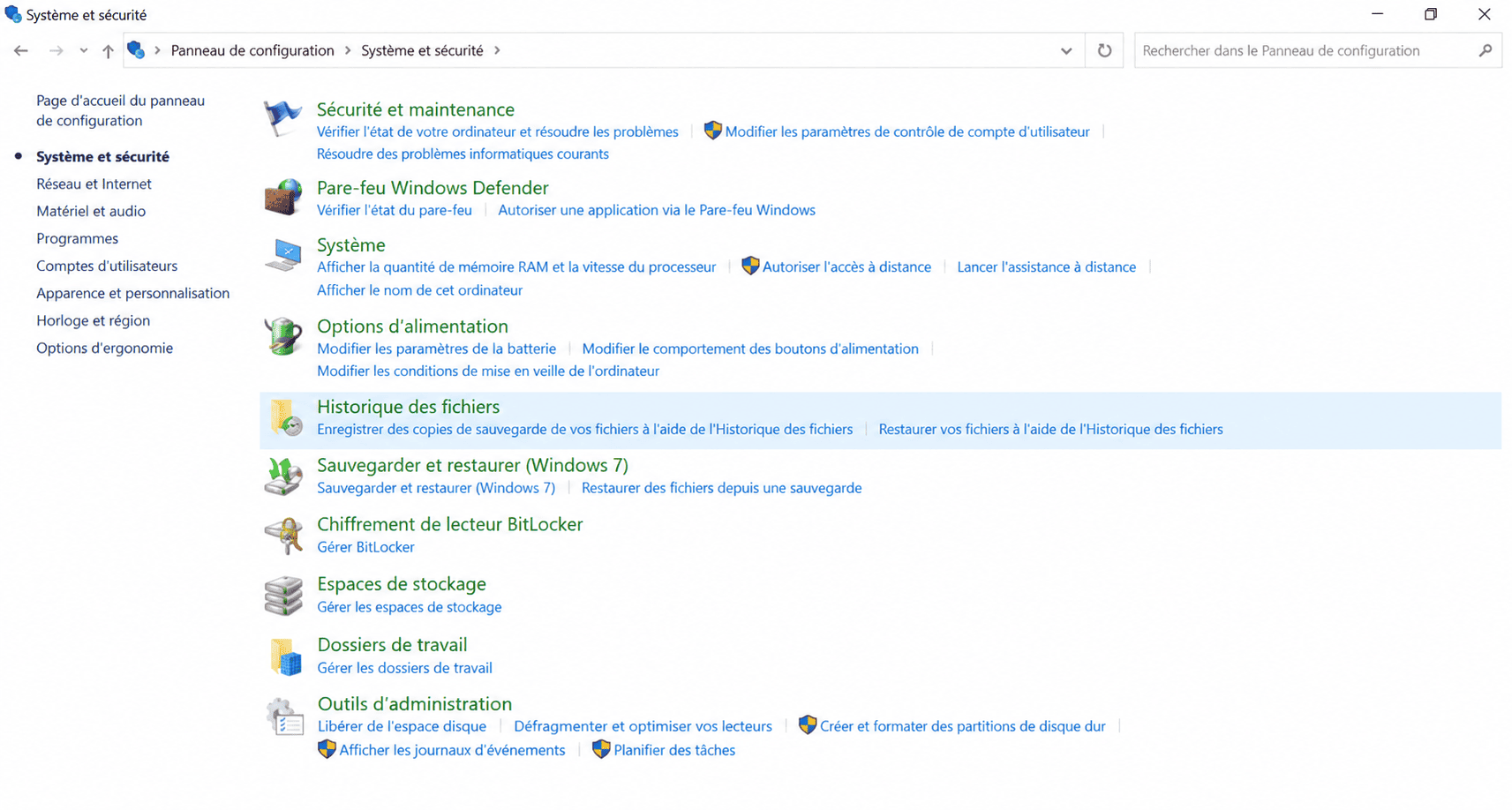
Task: Click Défragmenter et optimiser vos lecteurs link
Action: pos(643,726)
